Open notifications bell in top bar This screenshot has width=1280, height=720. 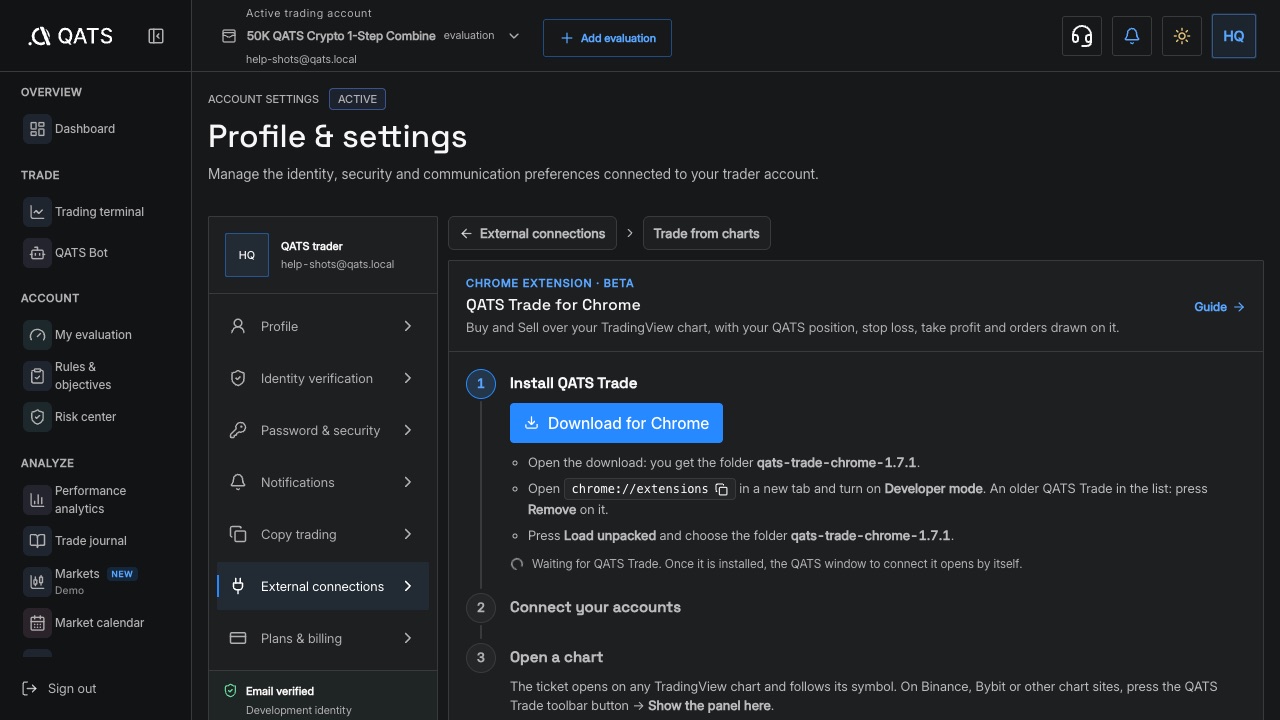coord(1132,36)
